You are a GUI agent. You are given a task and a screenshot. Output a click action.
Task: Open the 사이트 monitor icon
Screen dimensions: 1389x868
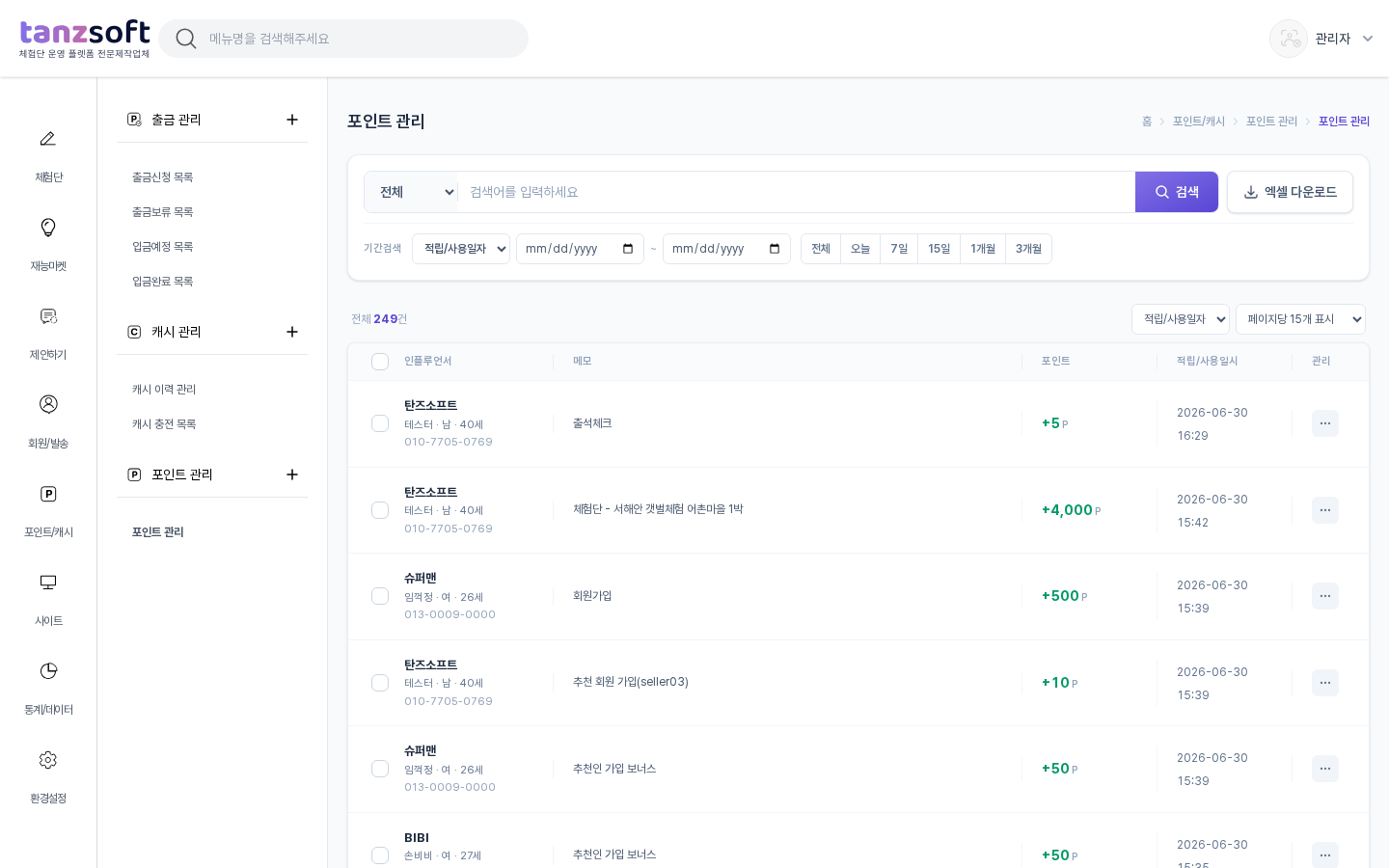click(47, 583)
